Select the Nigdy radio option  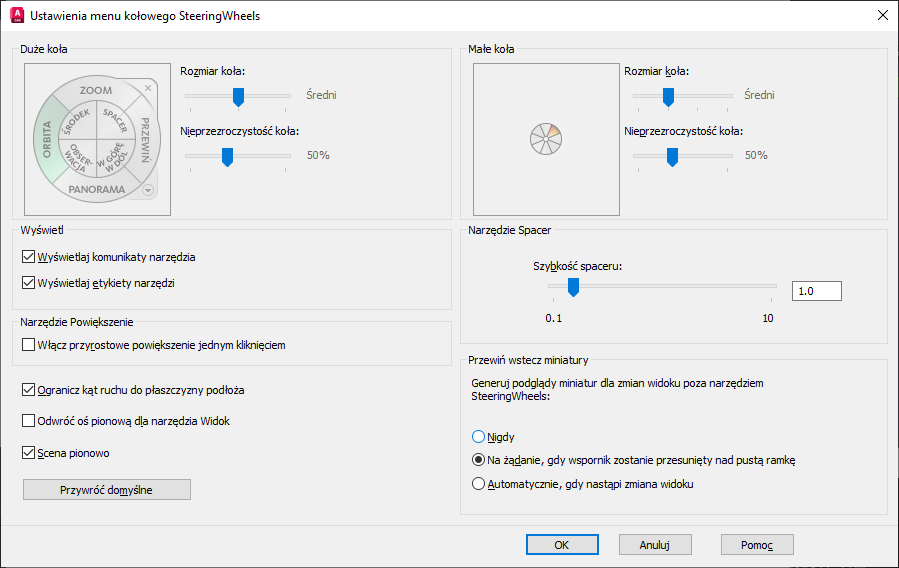tap(478, 437)
